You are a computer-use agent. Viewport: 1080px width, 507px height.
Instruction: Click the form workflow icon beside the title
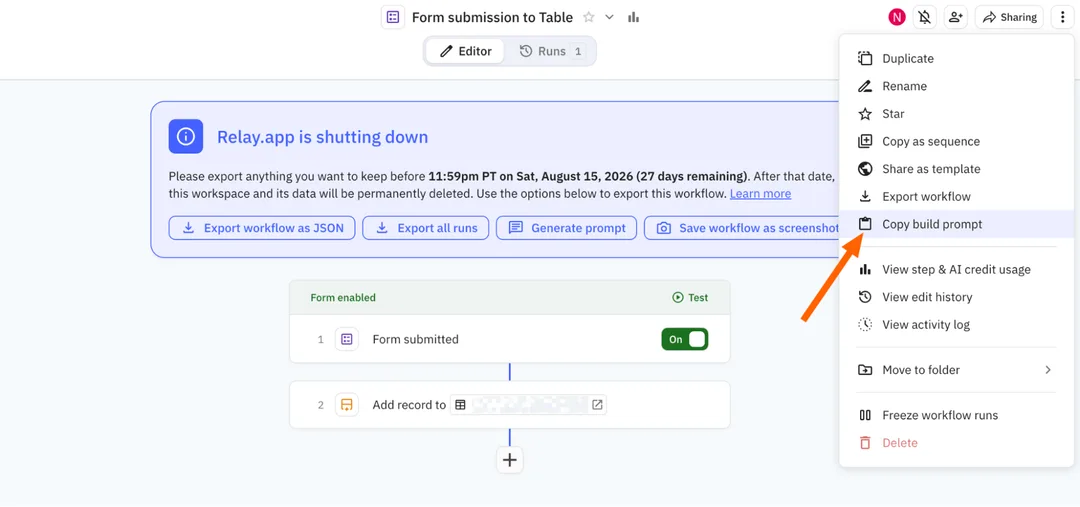coord(393,17)
